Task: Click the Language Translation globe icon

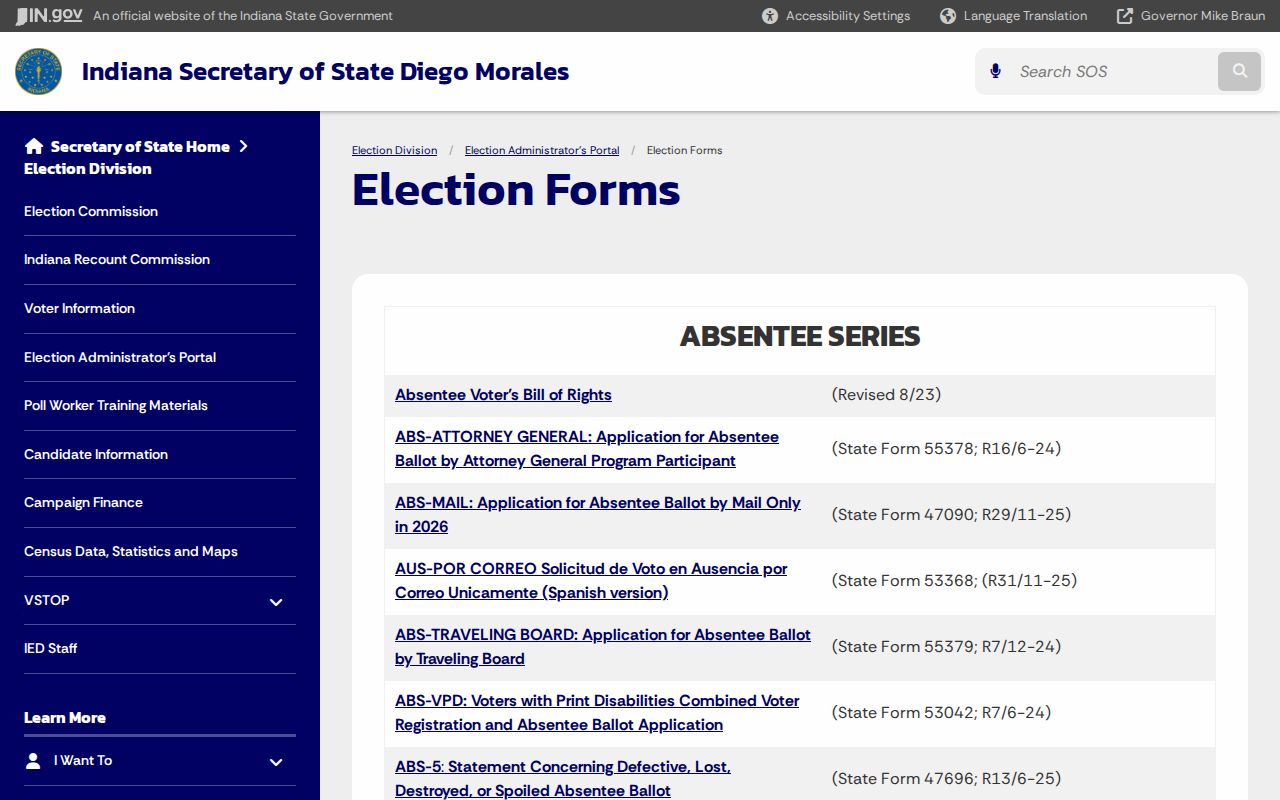Action: point(948,16)
